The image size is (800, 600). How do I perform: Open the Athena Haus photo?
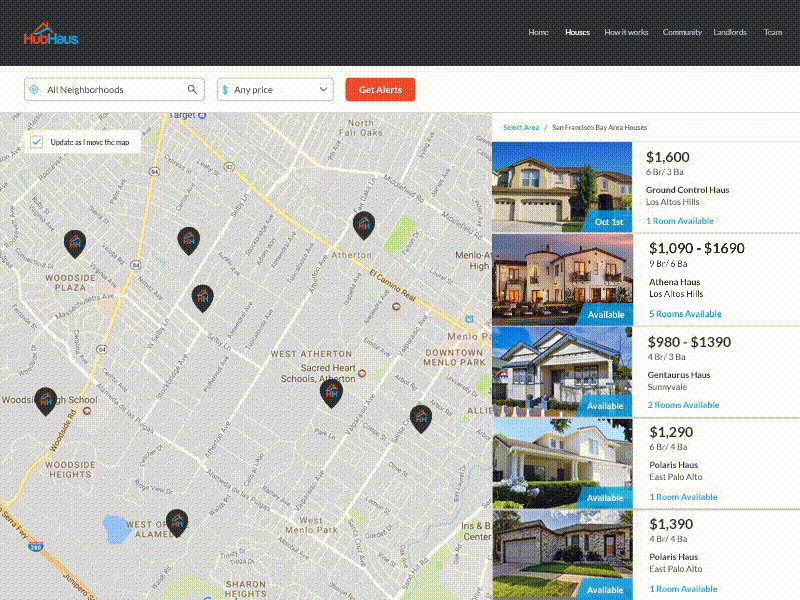[562, 280]
